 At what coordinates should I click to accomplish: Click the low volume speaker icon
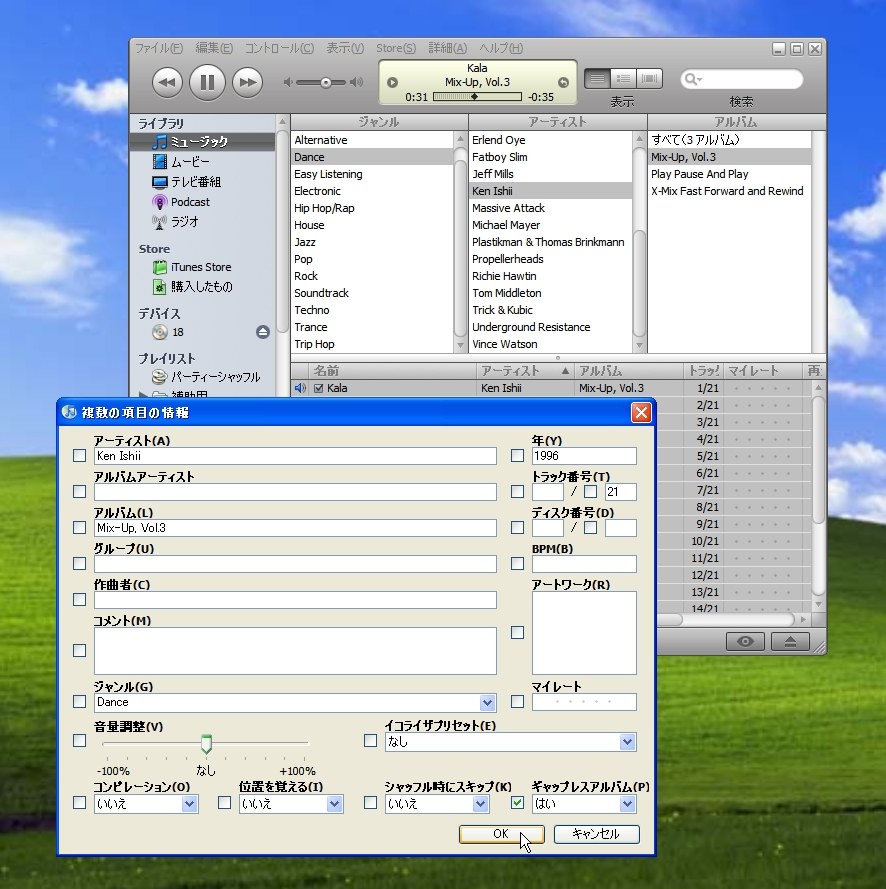[x=288, y=82]
